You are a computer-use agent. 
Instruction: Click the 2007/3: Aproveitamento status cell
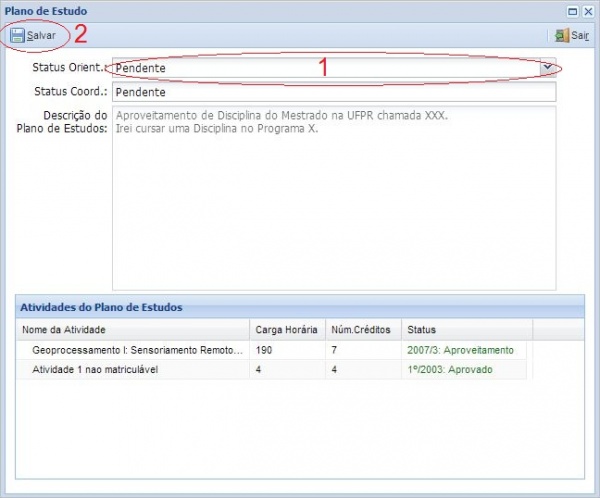pos(461,350)
